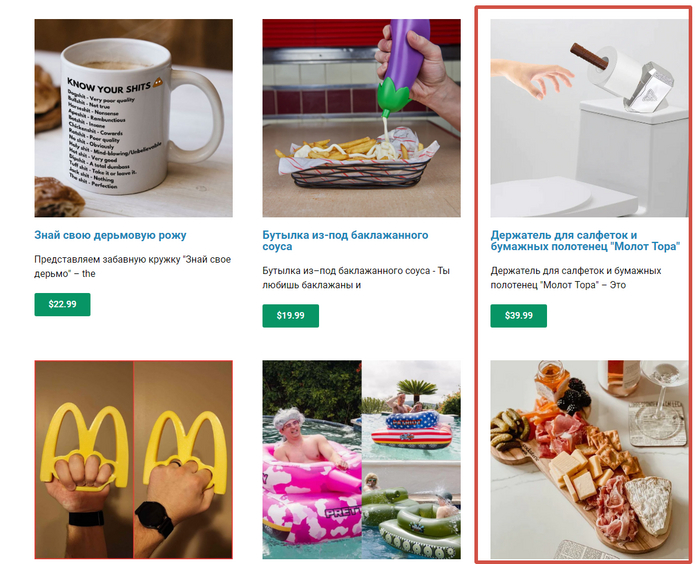Screen dimensions: 700x564
Task: Select the golden arches knuckle photo with wristband
Action: tap(84, 460)
